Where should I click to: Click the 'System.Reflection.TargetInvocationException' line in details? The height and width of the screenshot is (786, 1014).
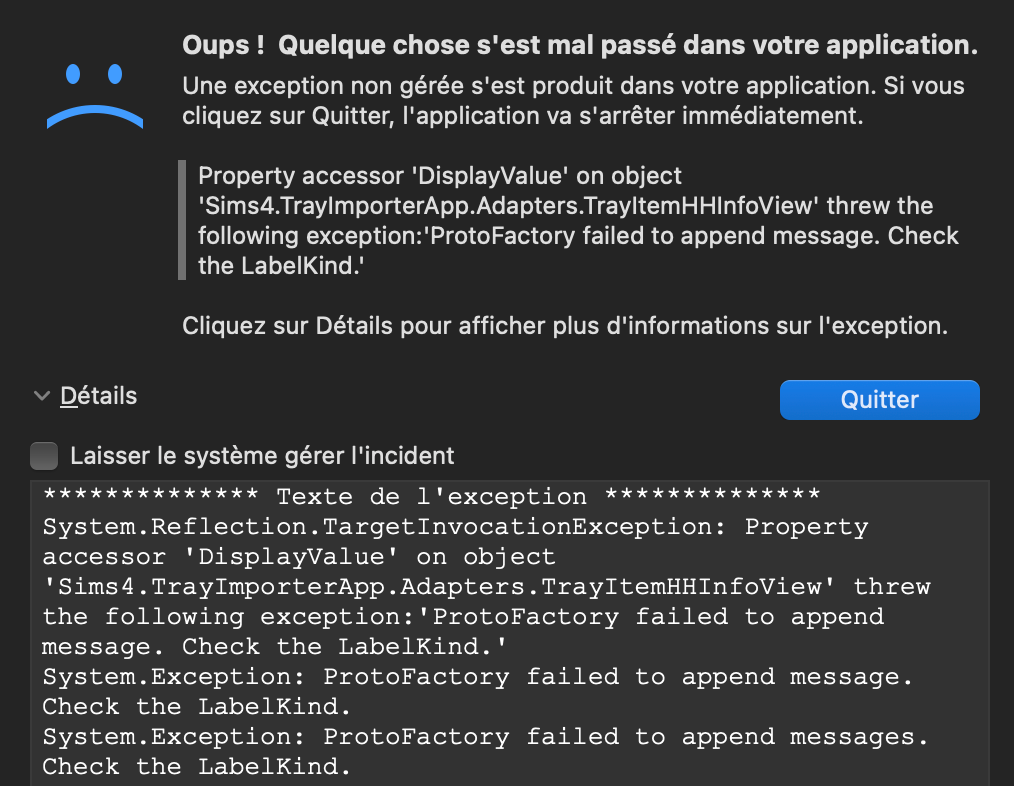coord(455,527)
